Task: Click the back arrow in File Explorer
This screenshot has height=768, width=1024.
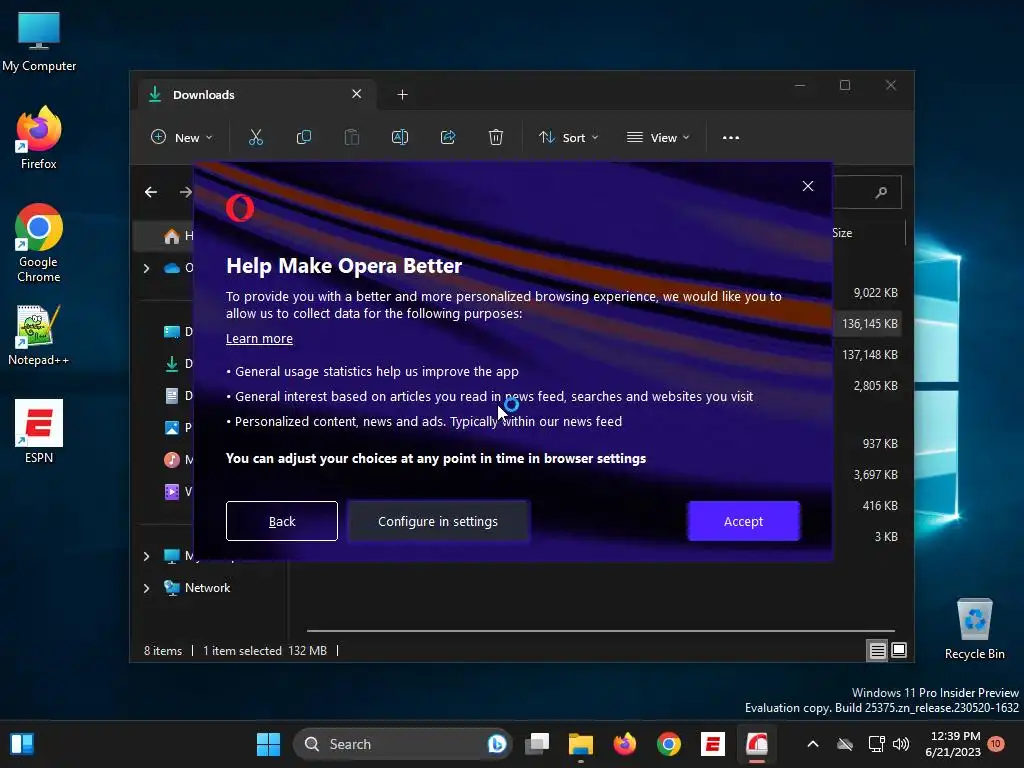Action: tap(151, 192)
